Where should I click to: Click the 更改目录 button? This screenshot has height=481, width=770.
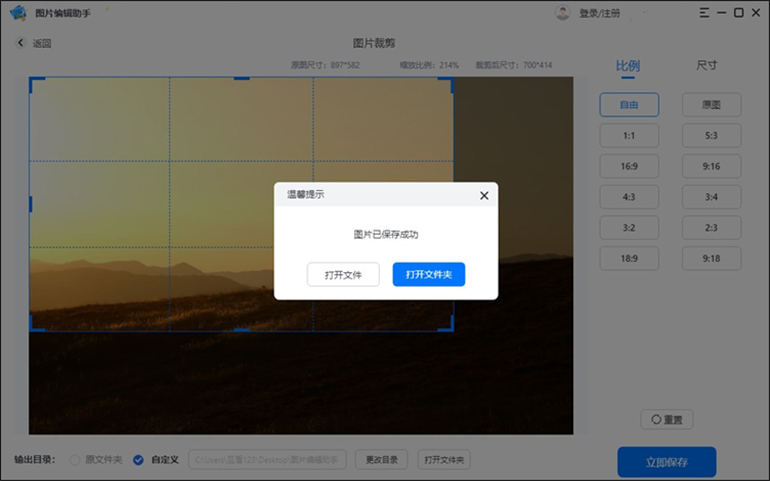(382, 460)
